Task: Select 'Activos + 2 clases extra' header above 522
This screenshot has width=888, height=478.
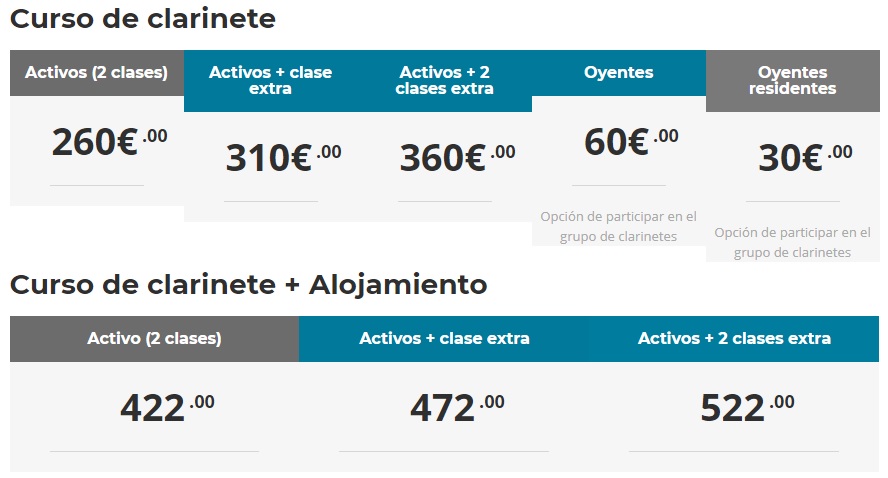Action: coord(734,339)
